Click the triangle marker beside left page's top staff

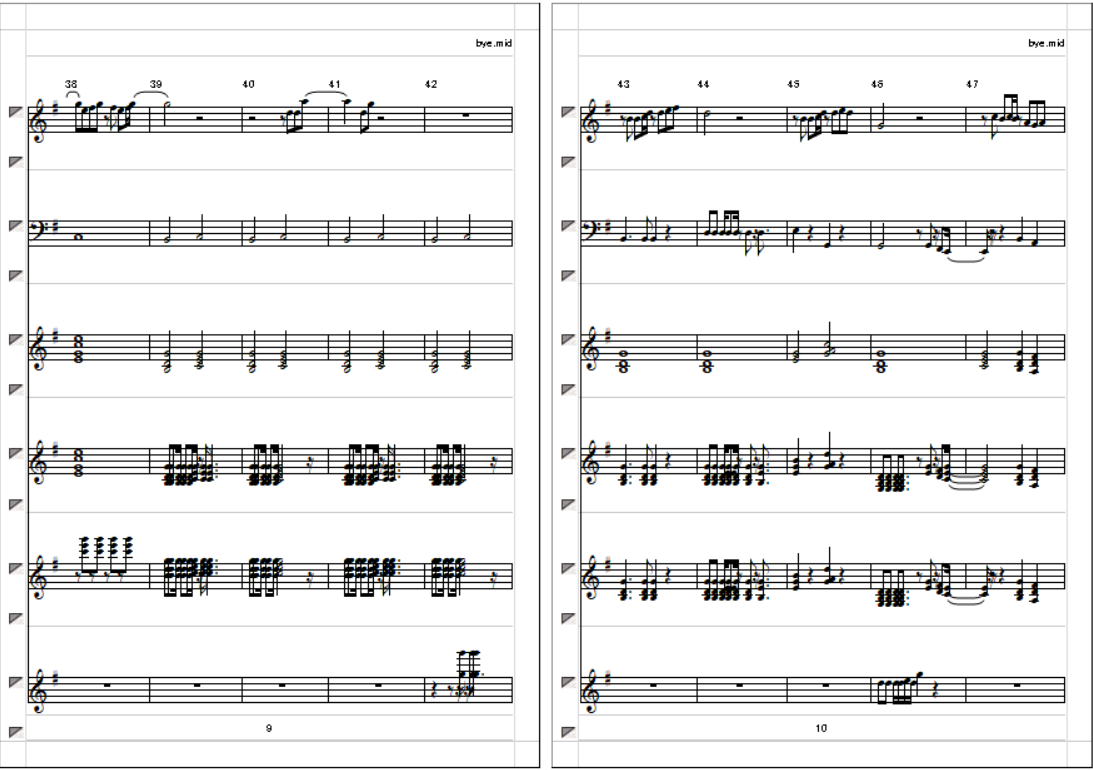pyautogui.click(x=15, y=112)
